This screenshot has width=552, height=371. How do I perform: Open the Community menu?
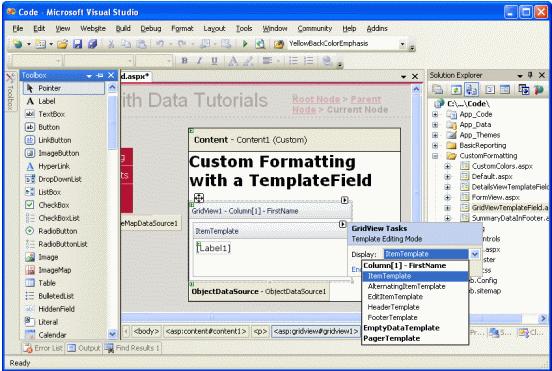tap(315, 29)
